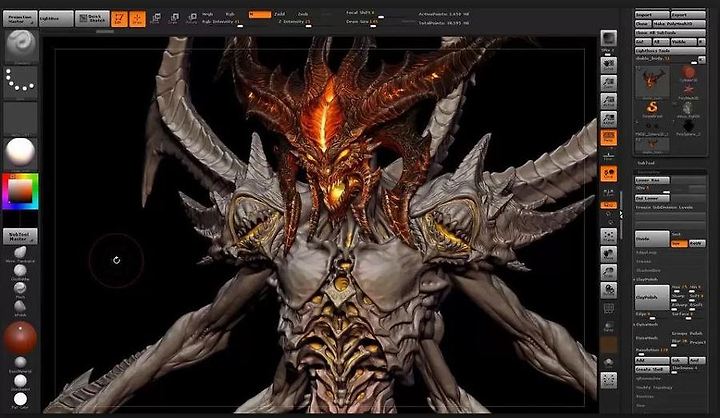
Task: Activate the Move transform icon in top toolbar
Action: click(156, 18)
